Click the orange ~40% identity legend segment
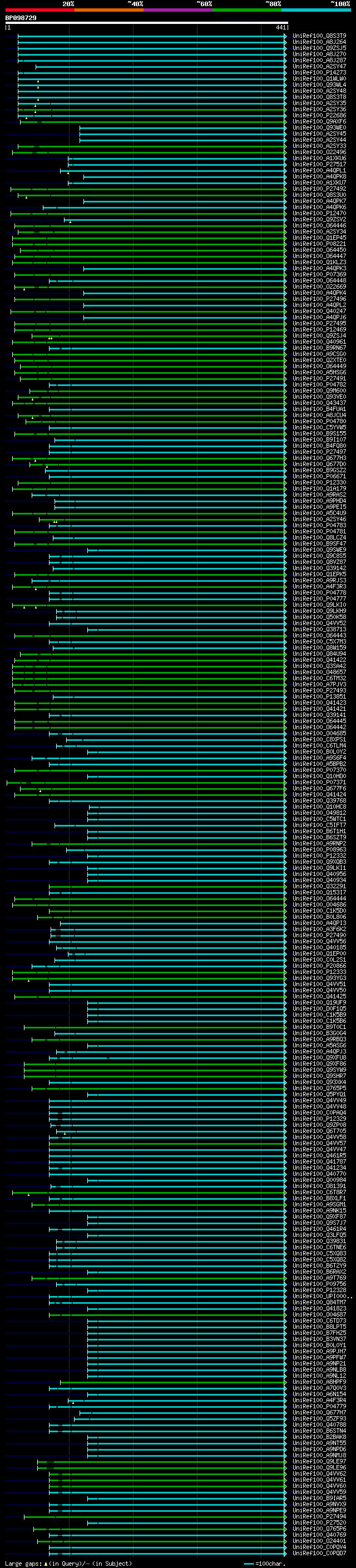356x1568 pixels. 109,10
